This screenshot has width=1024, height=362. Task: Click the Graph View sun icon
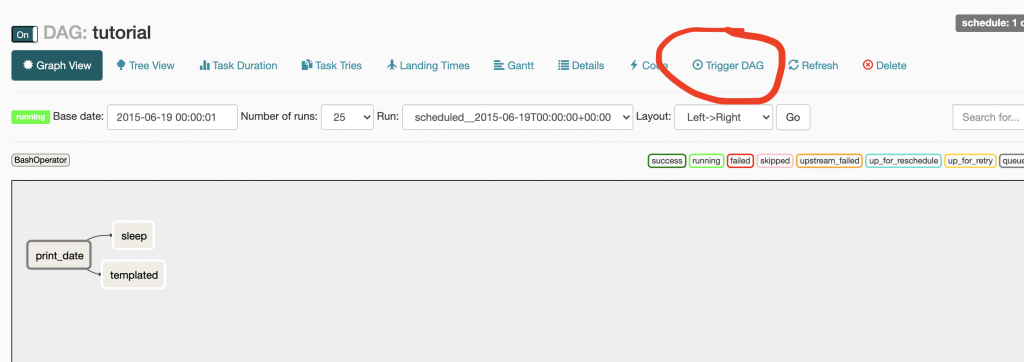[27, 65]
